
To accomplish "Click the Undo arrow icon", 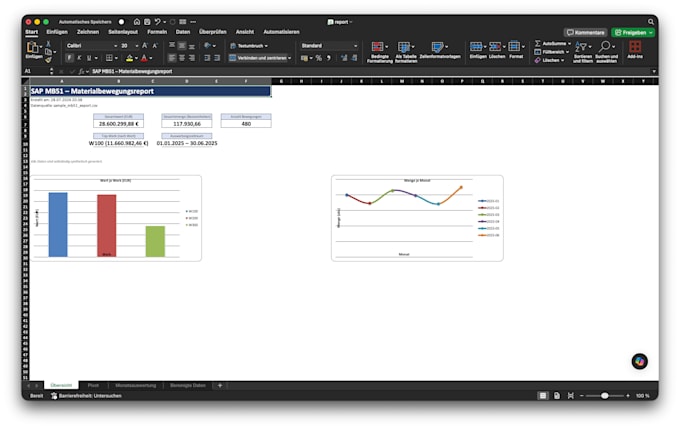I will coord(157,22).
